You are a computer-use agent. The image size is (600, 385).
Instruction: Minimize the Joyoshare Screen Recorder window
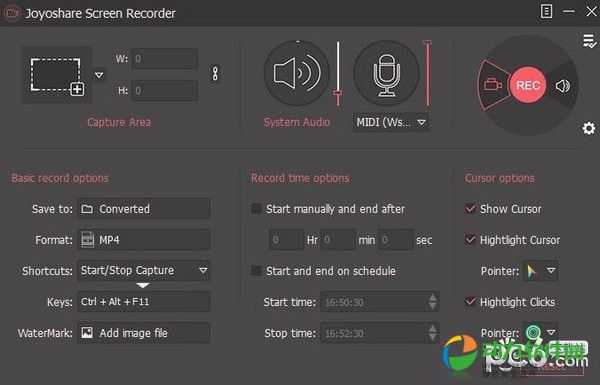point(569,11)
